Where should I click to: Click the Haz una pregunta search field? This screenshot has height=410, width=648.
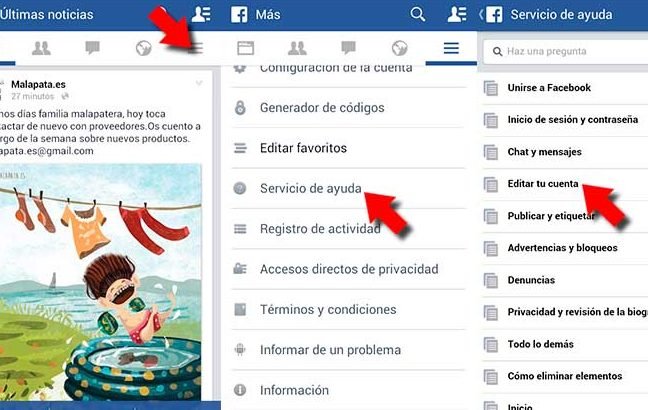(x=565, y=50)
